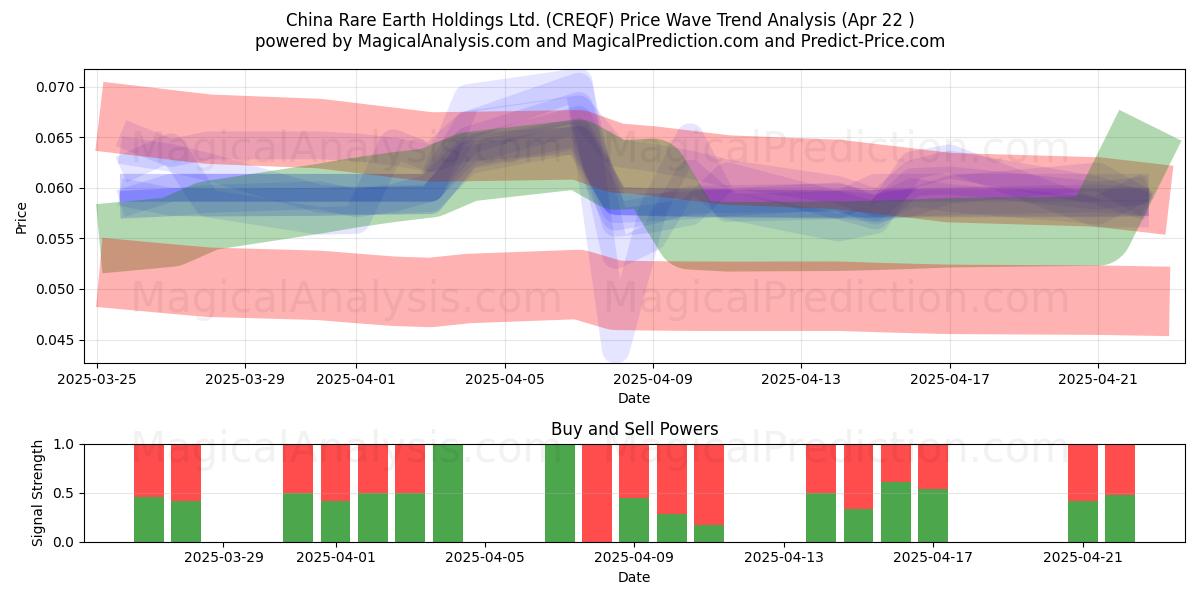This screenshot has width=1200, height=600.
Task: Click 2025-03-29 tick under Buy and Sell Powers
Action: pyautogui.click(x=224, y=558)
